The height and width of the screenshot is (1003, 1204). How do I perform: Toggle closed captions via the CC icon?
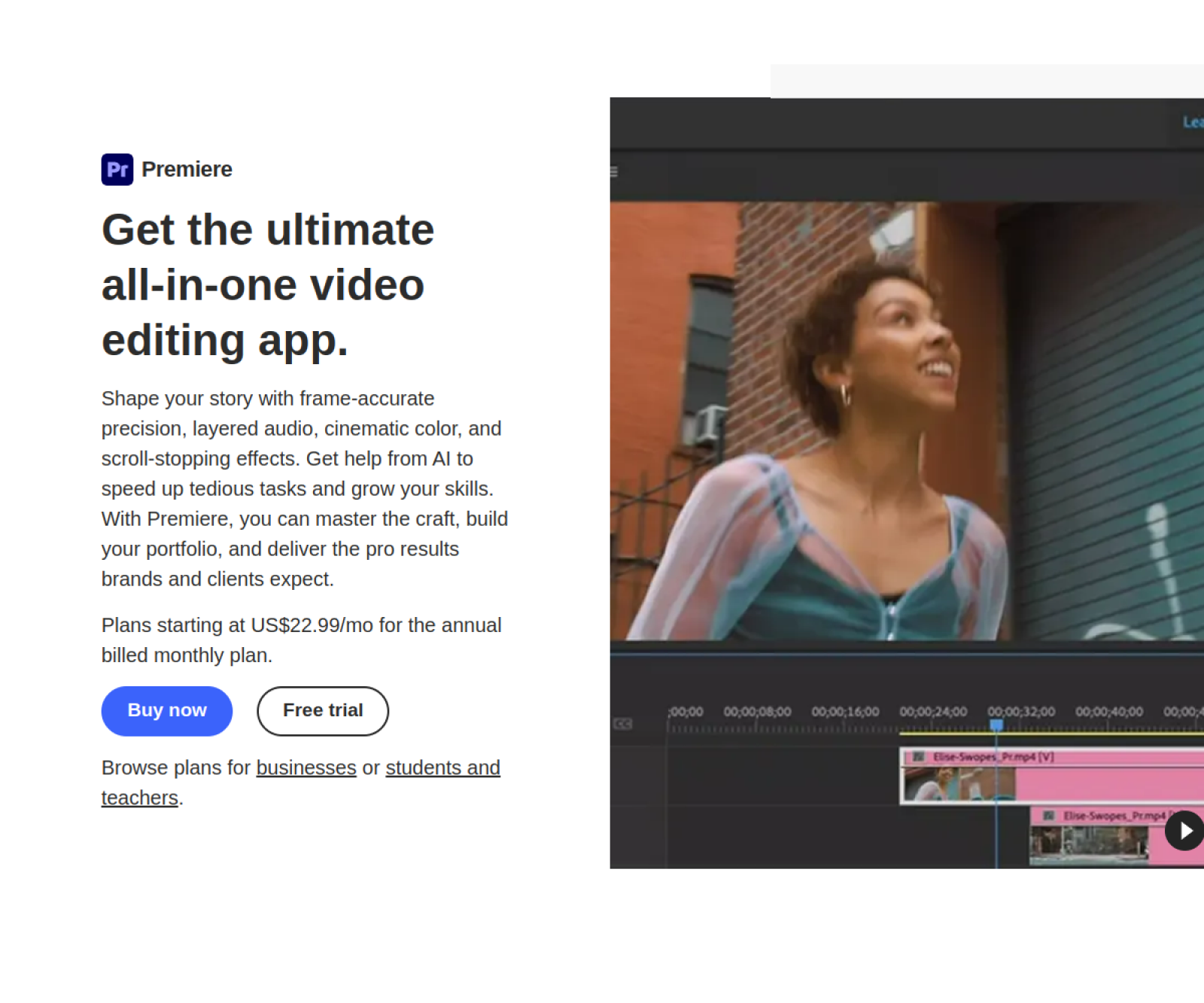point(622,723)
